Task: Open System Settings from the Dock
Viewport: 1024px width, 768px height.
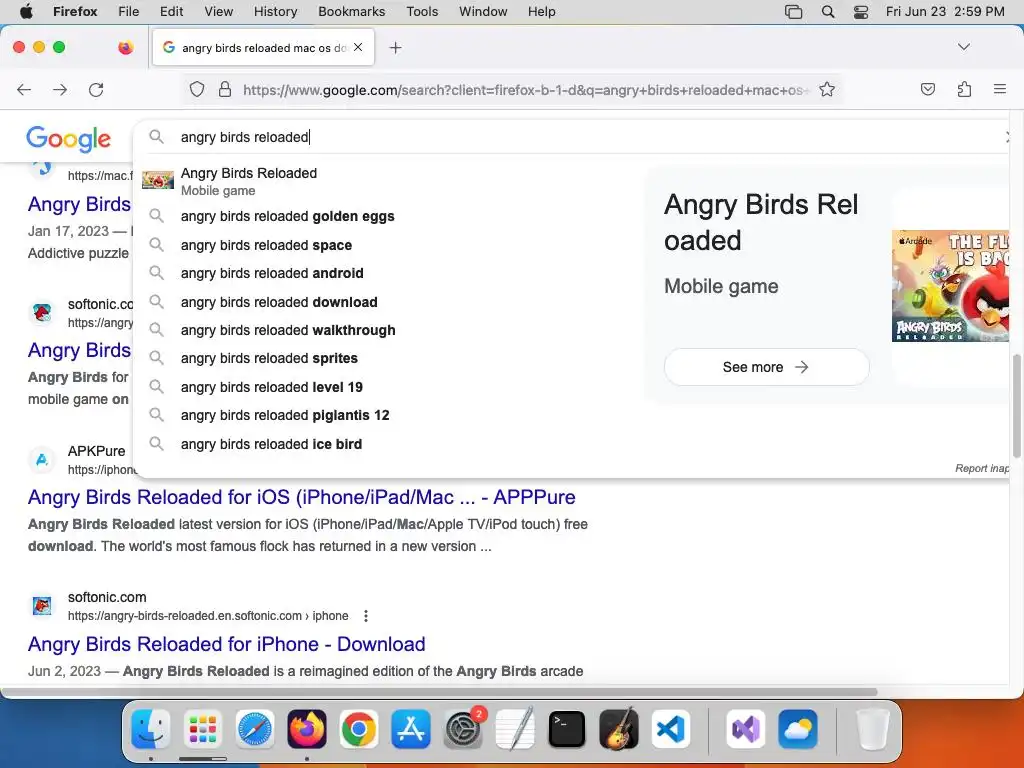Action: click(463, 729)
